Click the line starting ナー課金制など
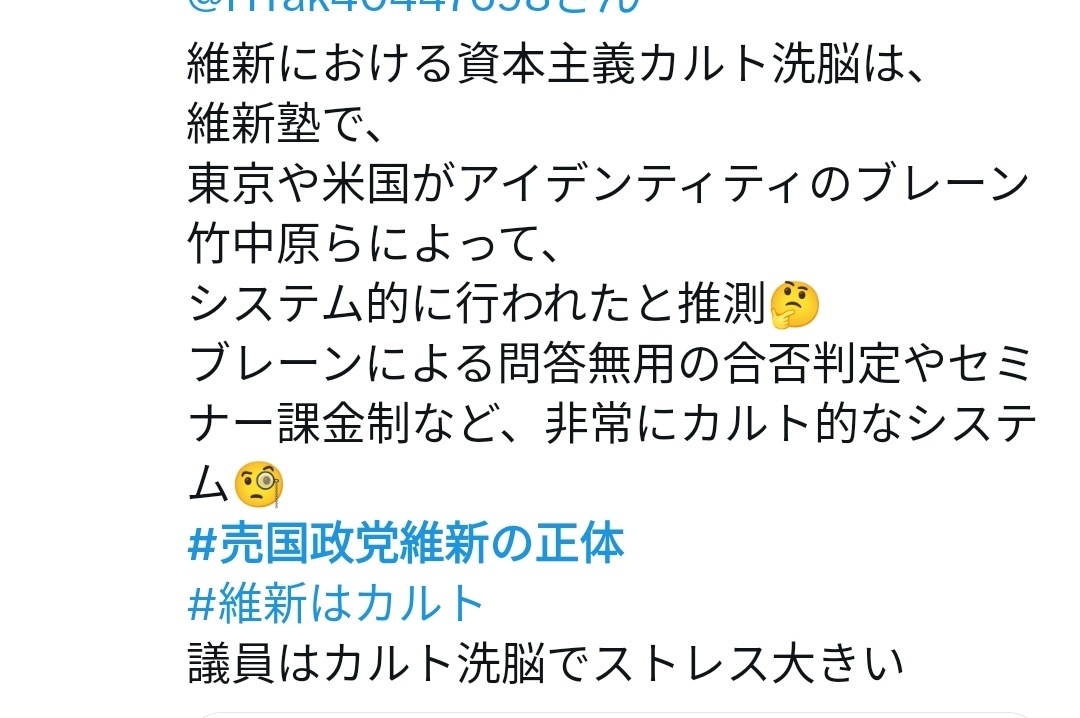This screenshot has height=718, width=1080. [612, 424]
